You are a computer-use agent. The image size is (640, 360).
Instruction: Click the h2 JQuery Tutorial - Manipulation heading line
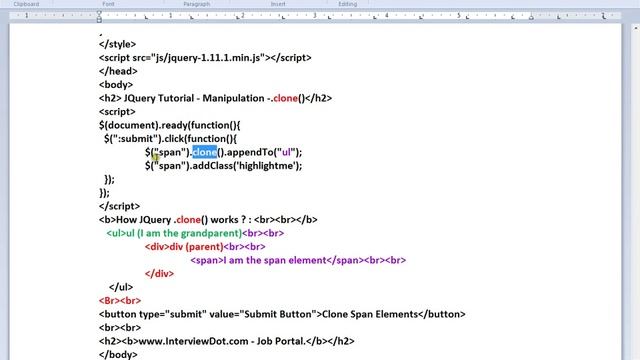pyautogui.click(x=215, y=98)
